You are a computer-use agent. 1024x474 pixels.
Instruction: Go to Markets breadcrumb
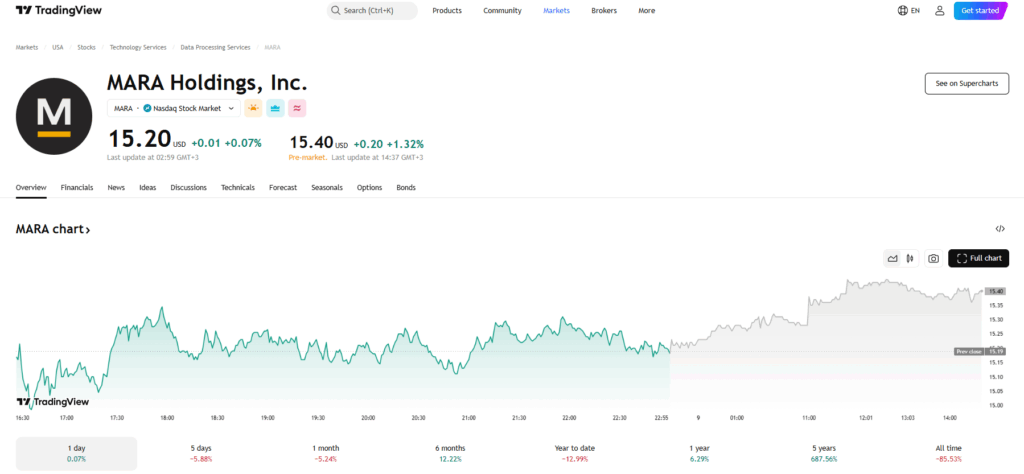[27, 48]
